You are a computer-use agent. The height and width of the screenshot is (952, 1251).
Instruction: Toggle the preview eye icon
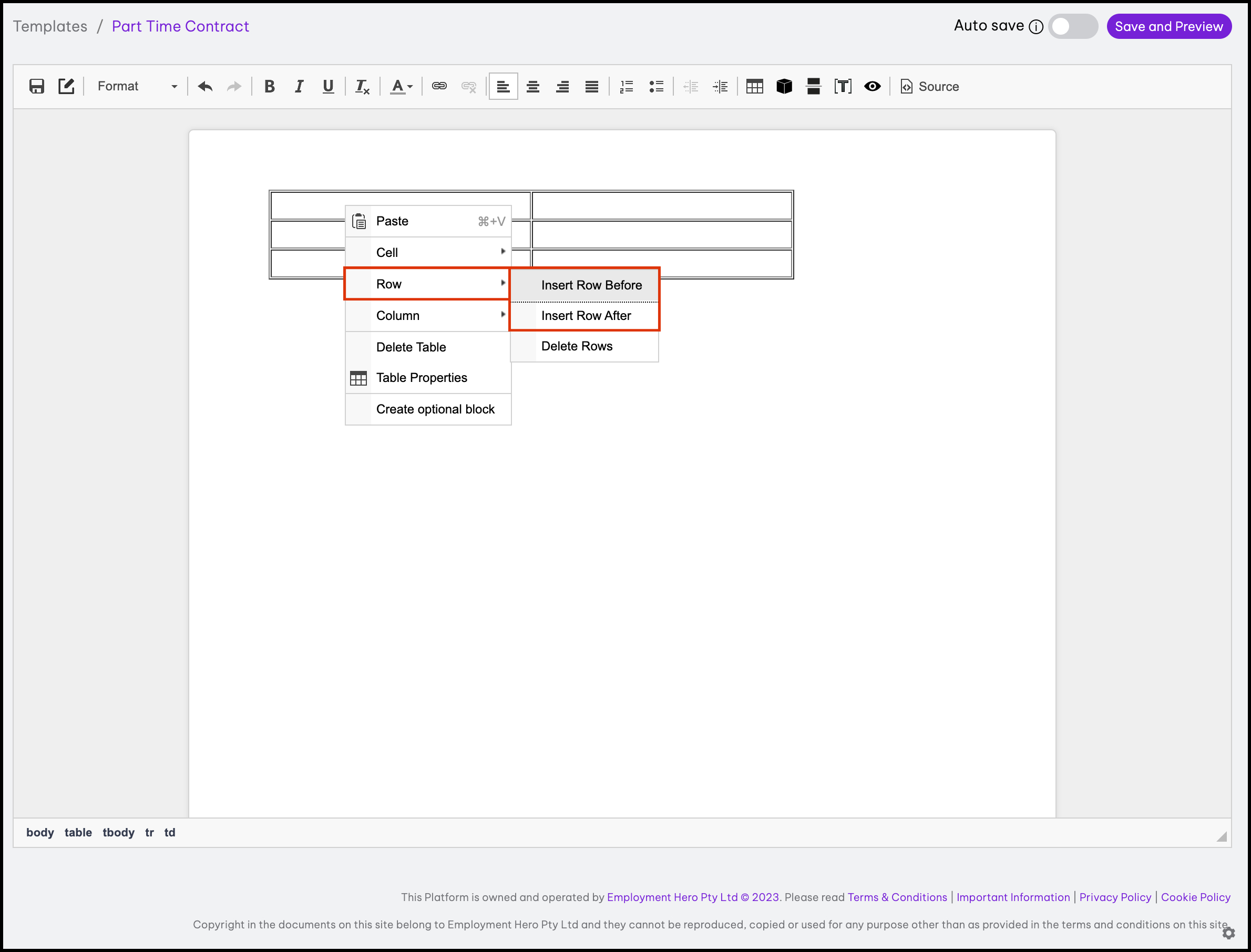click(872, 86)
